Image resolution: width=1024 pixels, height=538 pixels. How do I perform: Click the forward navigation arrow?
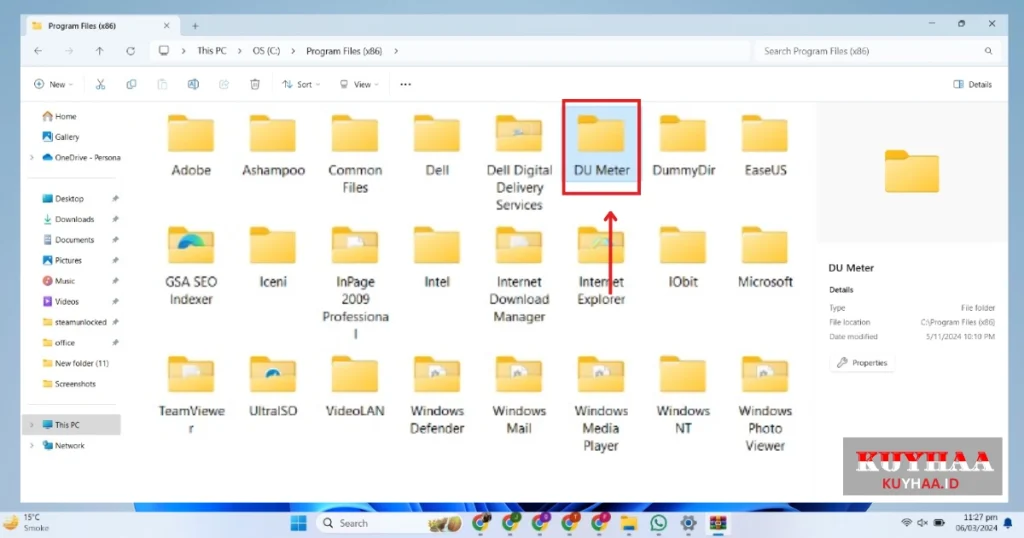tap(69, 51)
